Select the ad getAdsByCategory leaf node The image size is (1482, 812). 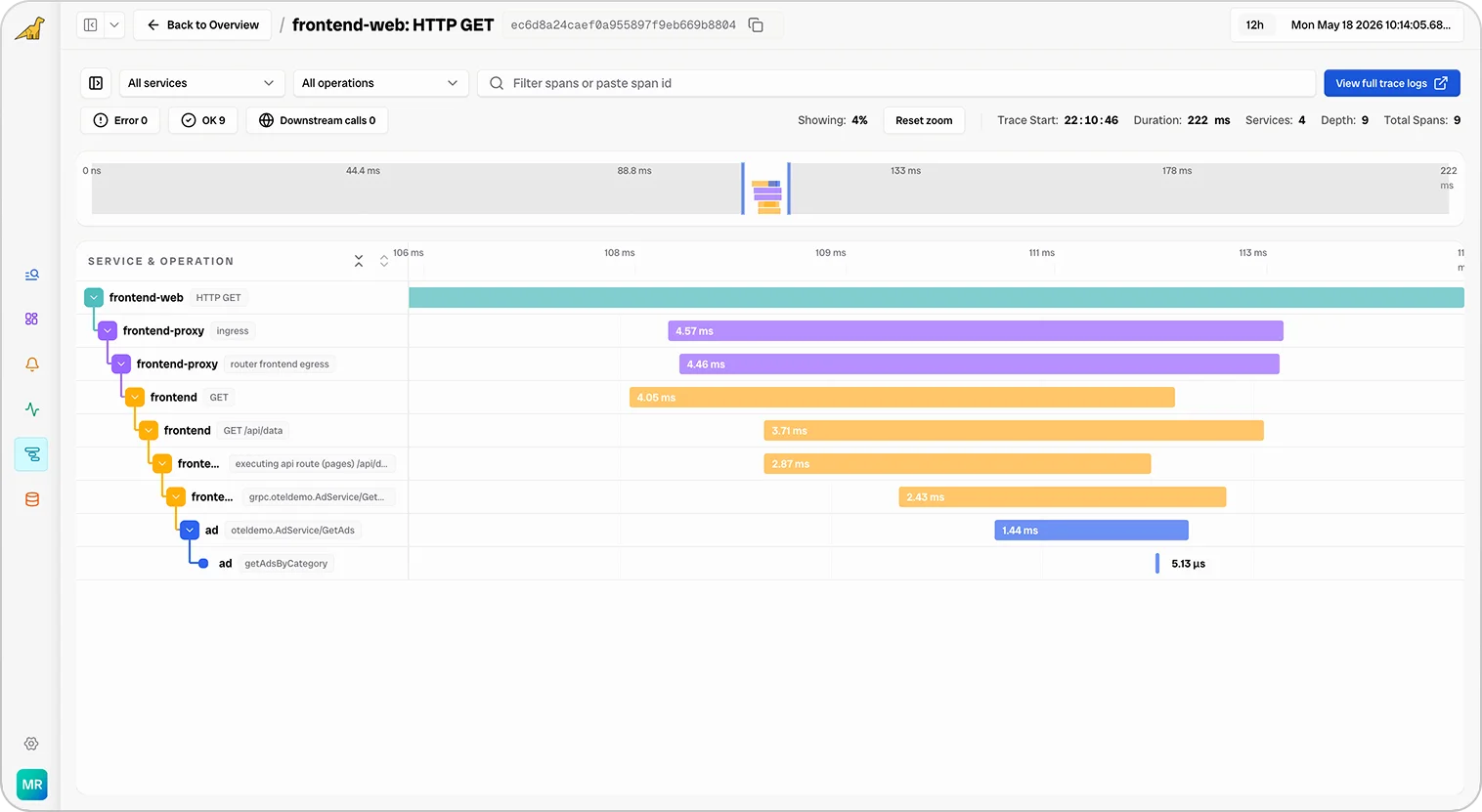[203, 563]
